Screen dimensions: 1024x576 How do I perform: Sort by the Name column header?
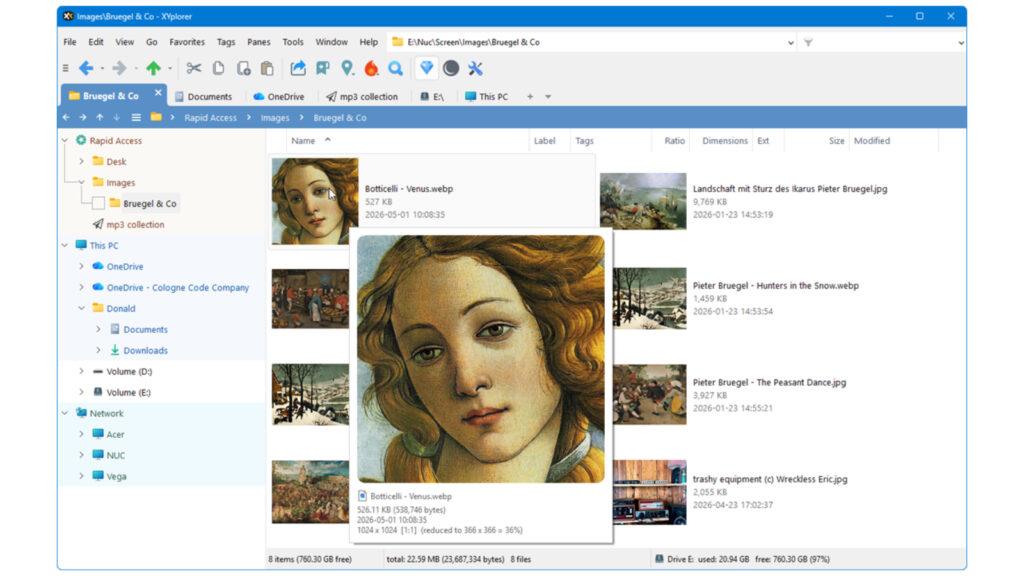pyautogui.click(x=303, y=140)
